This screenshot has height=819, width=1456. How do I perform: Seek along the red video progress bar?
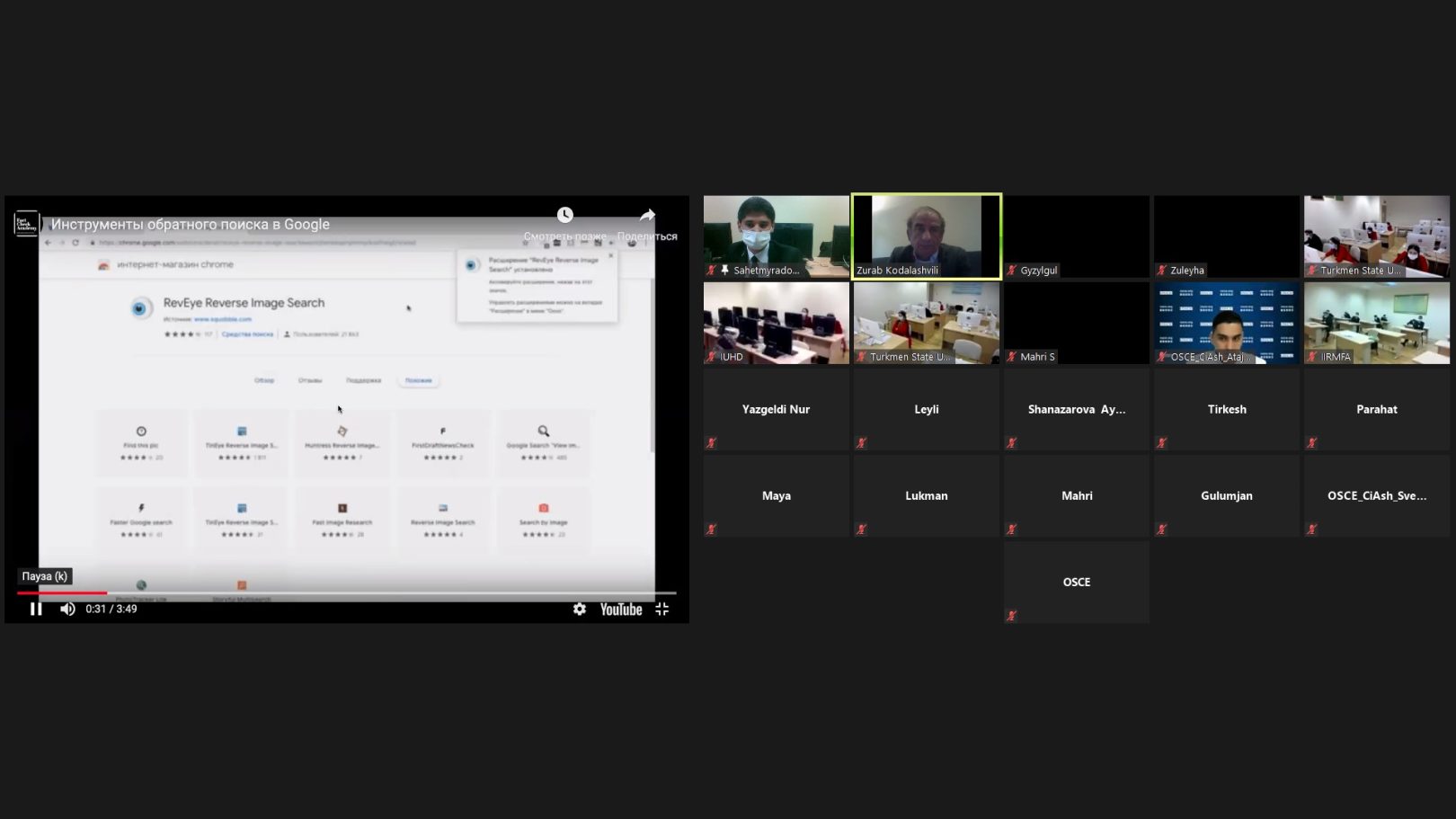(346, 592)
